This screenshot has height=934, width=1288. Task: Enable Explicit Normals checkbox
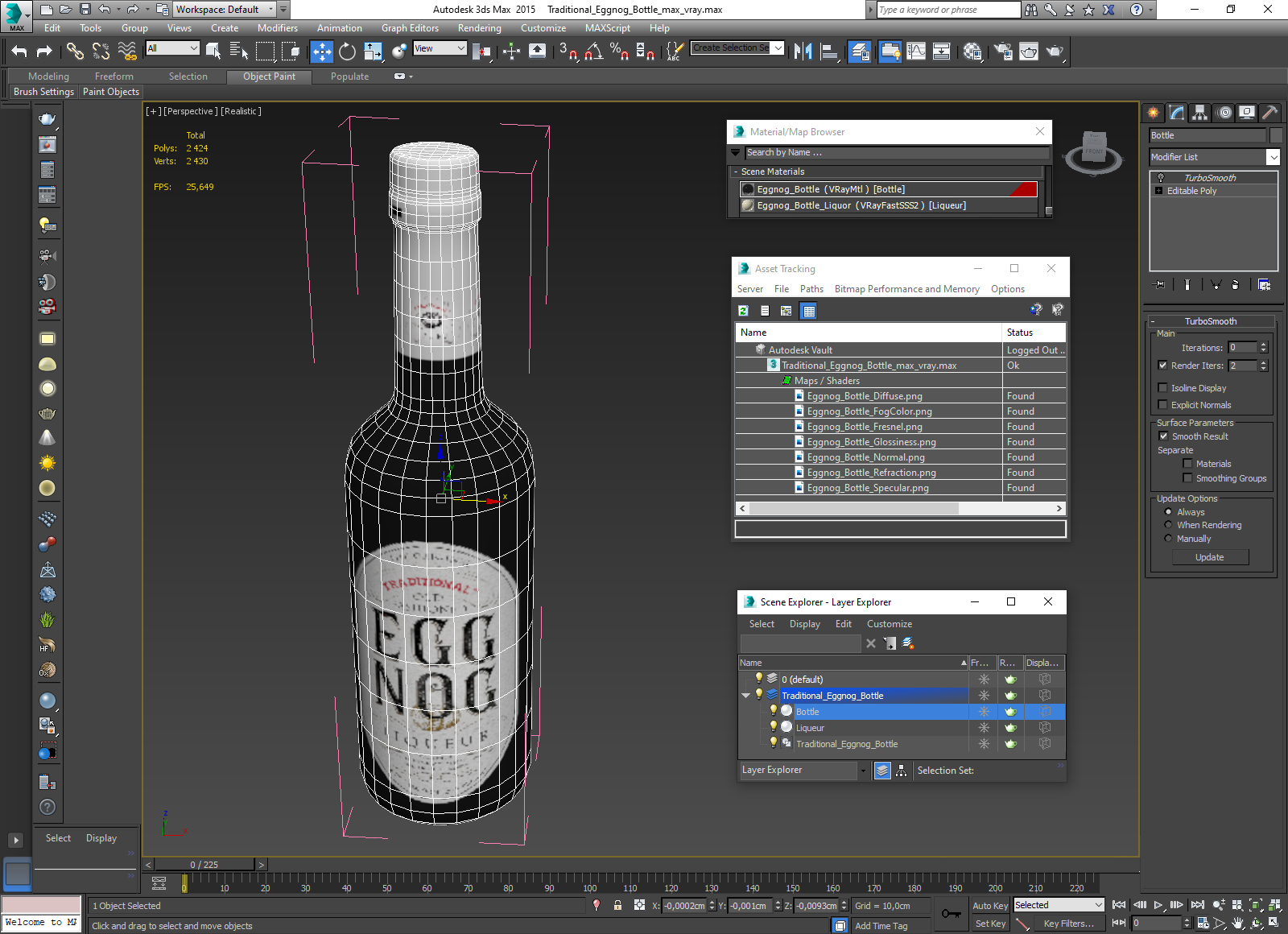1162,405
